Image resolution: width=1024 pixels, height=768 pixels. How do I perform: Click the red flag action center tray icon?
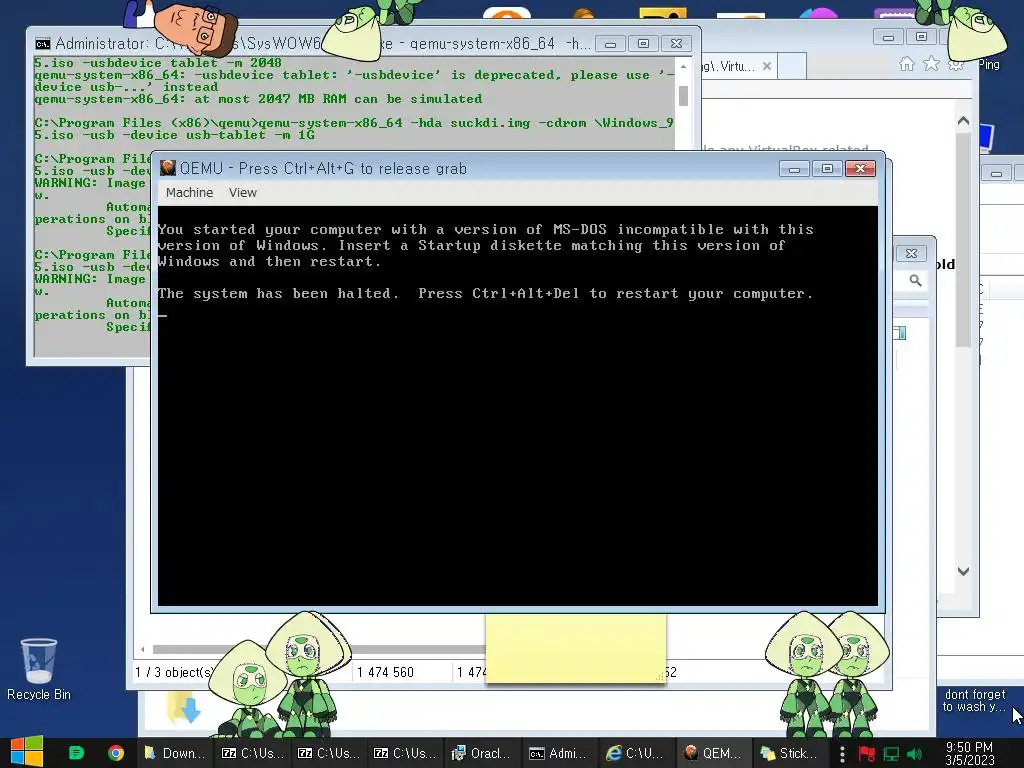point(867,754)
